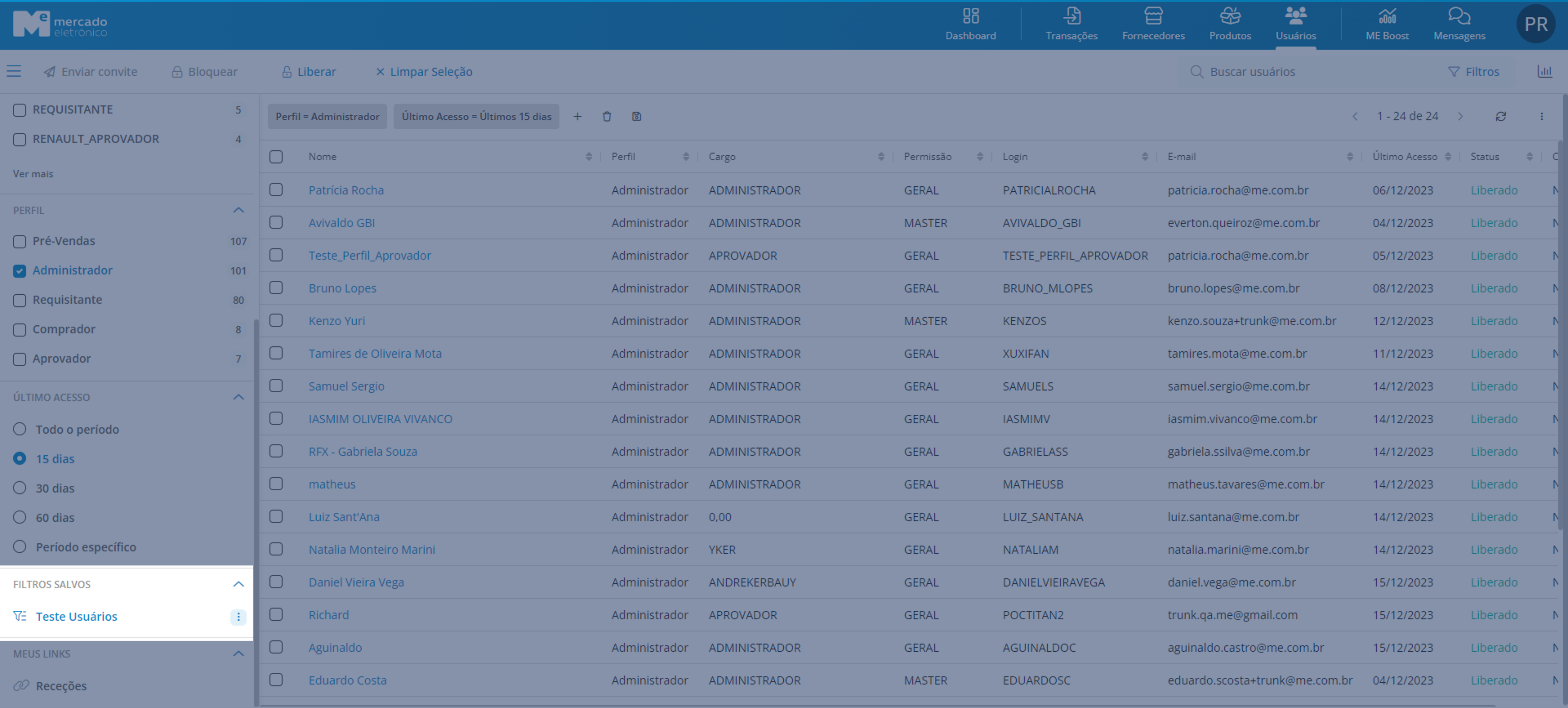Open the Dashboard section

[970, 24]
